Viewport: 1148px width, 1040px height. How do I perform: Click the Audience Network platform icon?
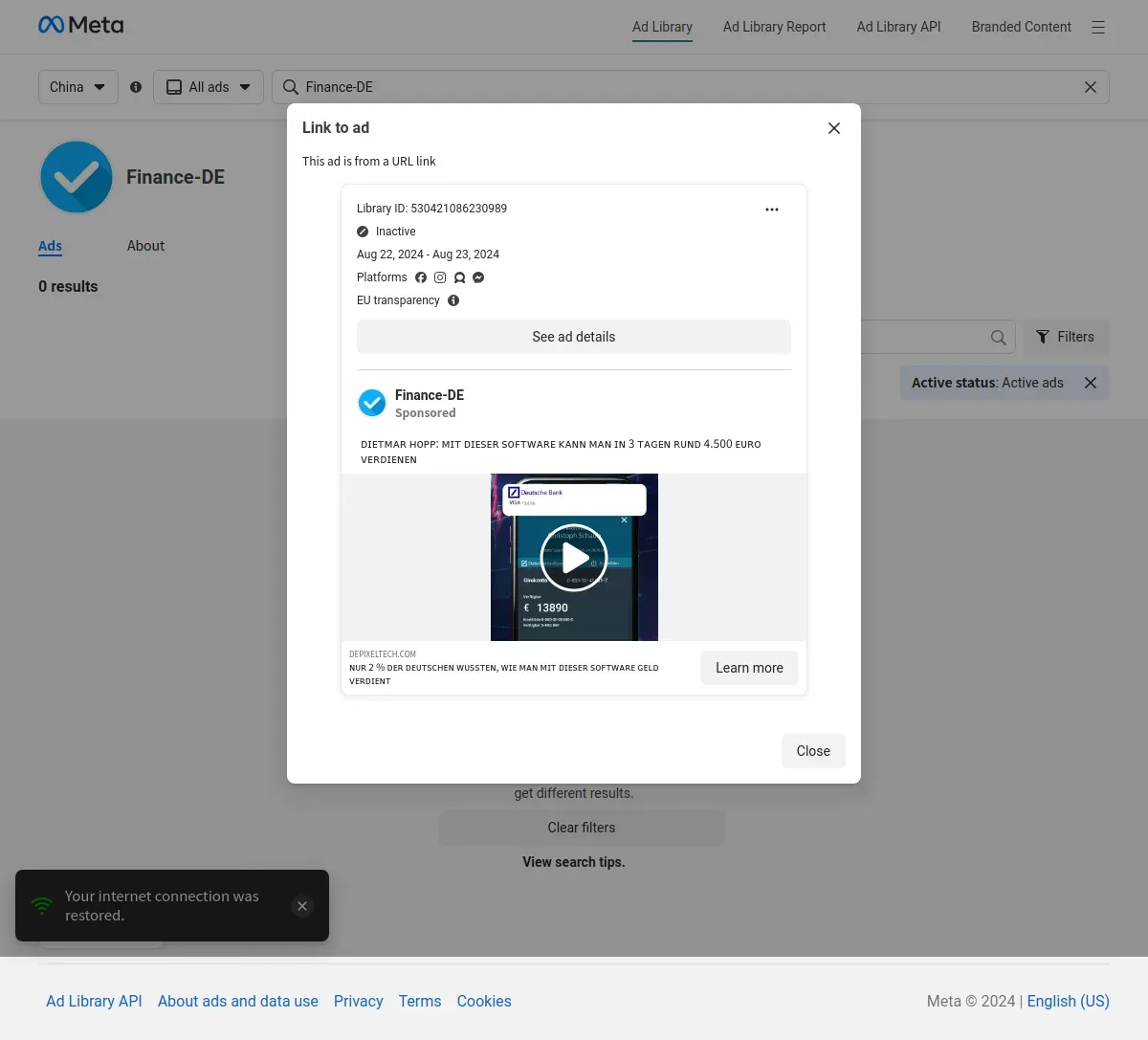click(x=459, y=277)
